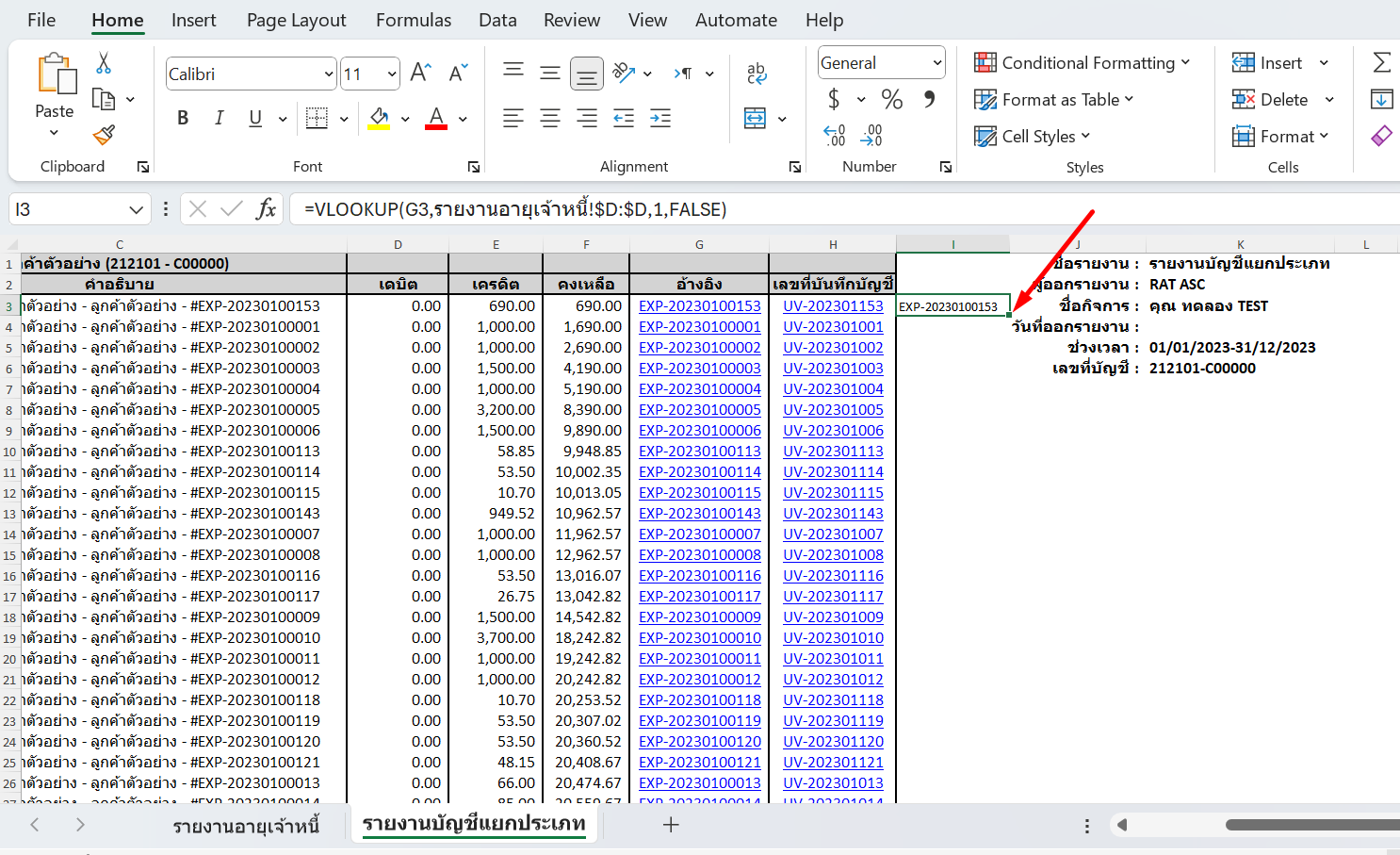This screenshot has width=1400, height=855.
Task: Switch to the Page Layout tab
Action: 296,20
